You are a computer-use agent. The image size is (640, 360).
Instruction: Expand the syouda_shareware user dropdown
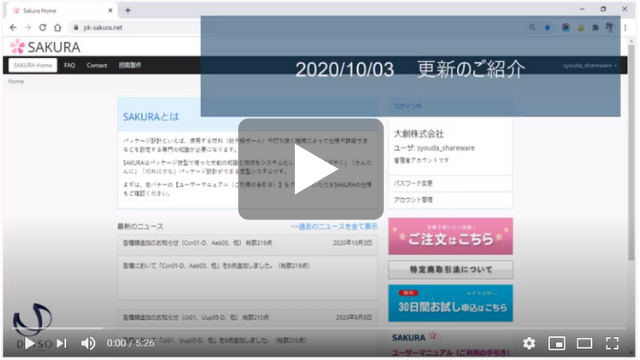click(x=589, y=65)
